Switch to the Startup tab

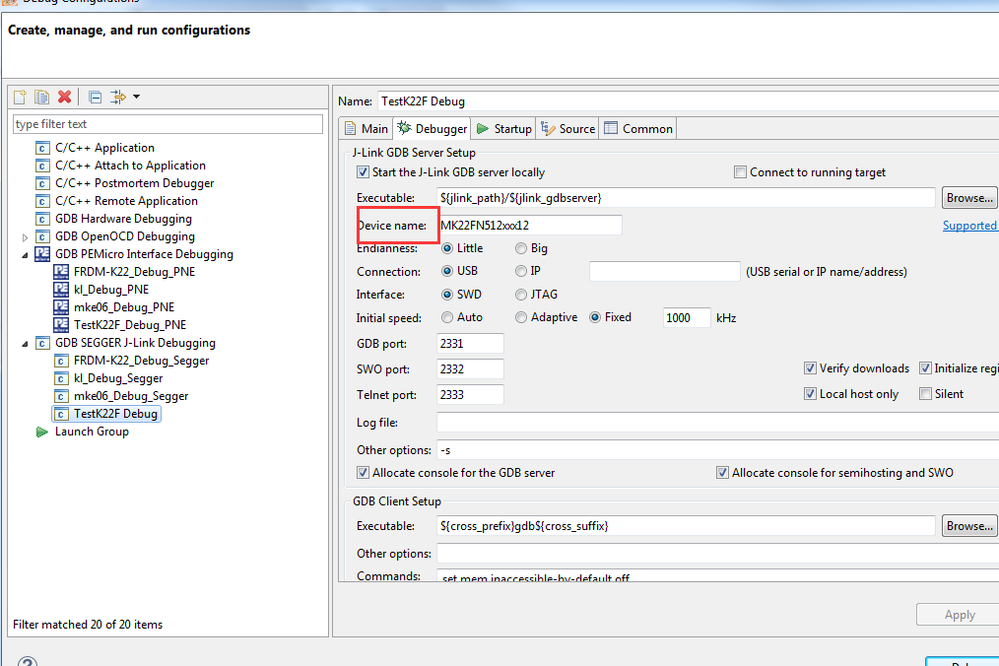(504, 129)
